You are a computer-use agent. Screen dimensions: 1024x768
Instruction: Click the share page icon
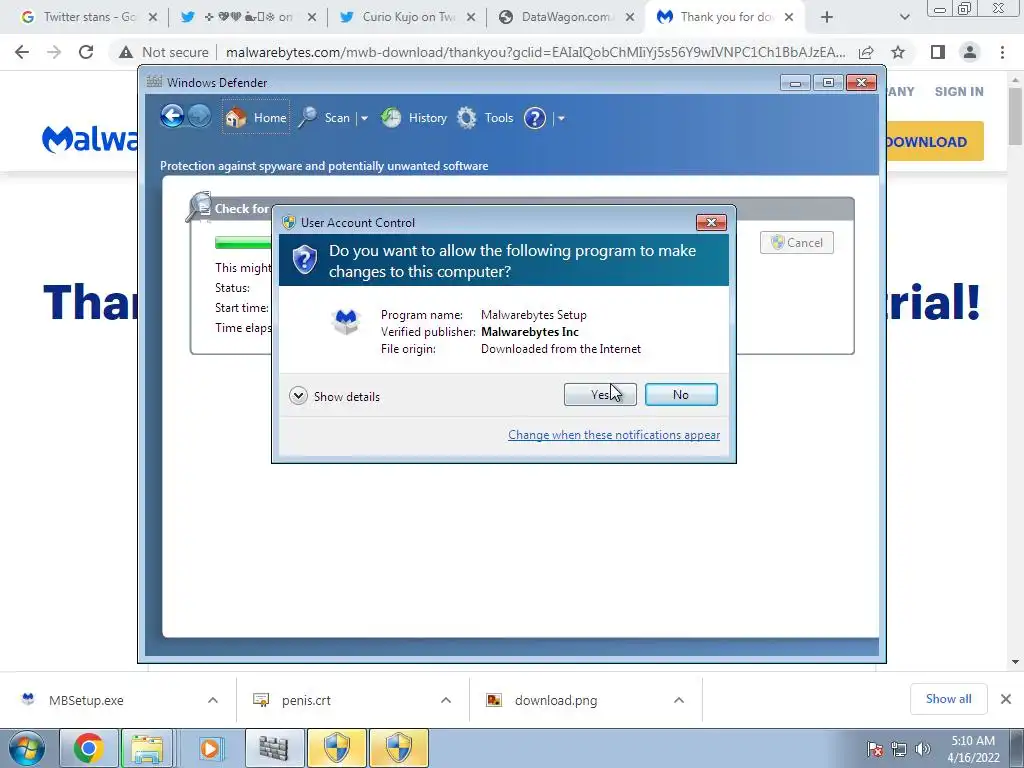click(x=866, y=52)
